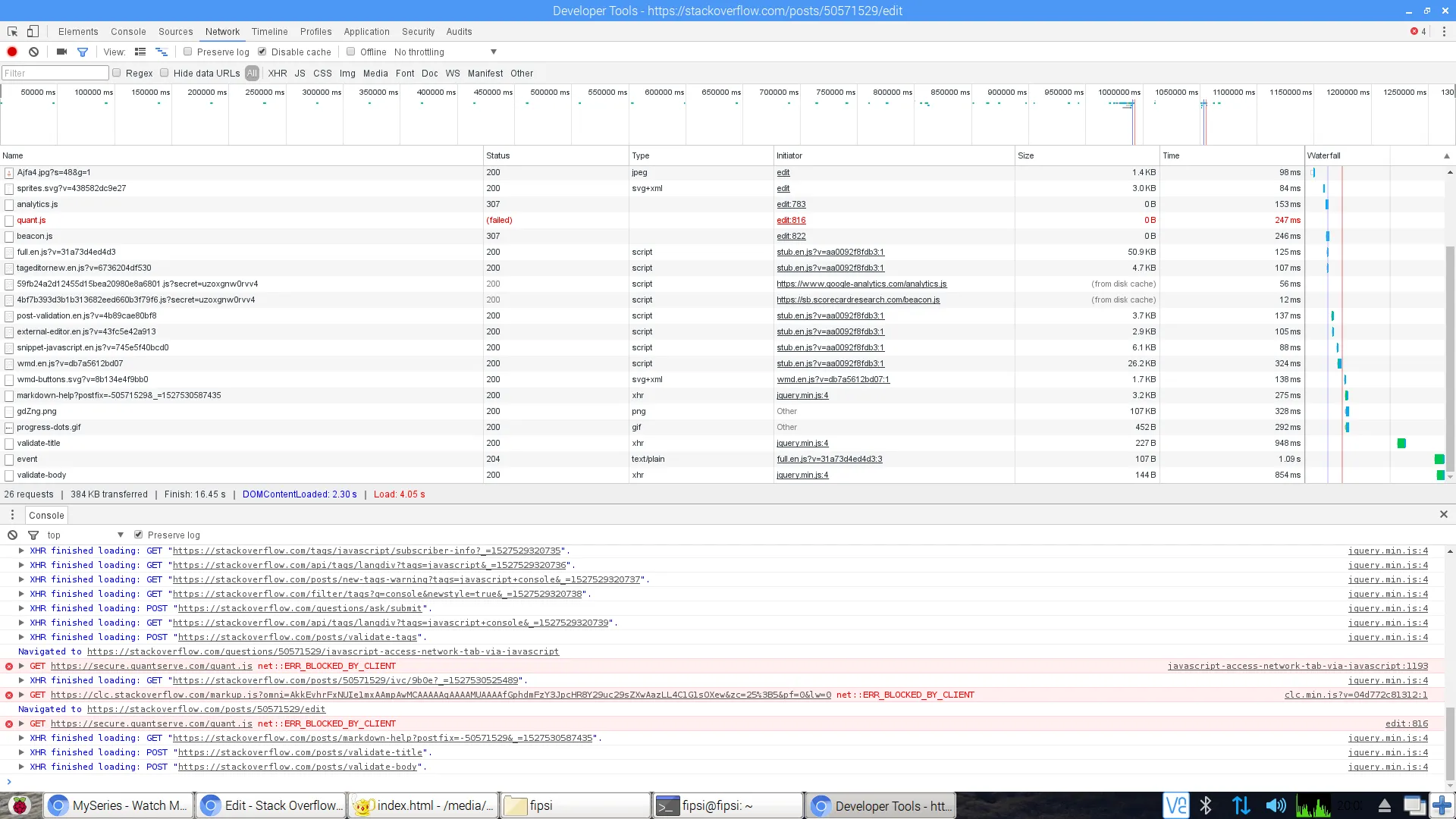Open the console top context dropdown
1456x819 pixels.
pyautogui.click(x=85, y=535)
